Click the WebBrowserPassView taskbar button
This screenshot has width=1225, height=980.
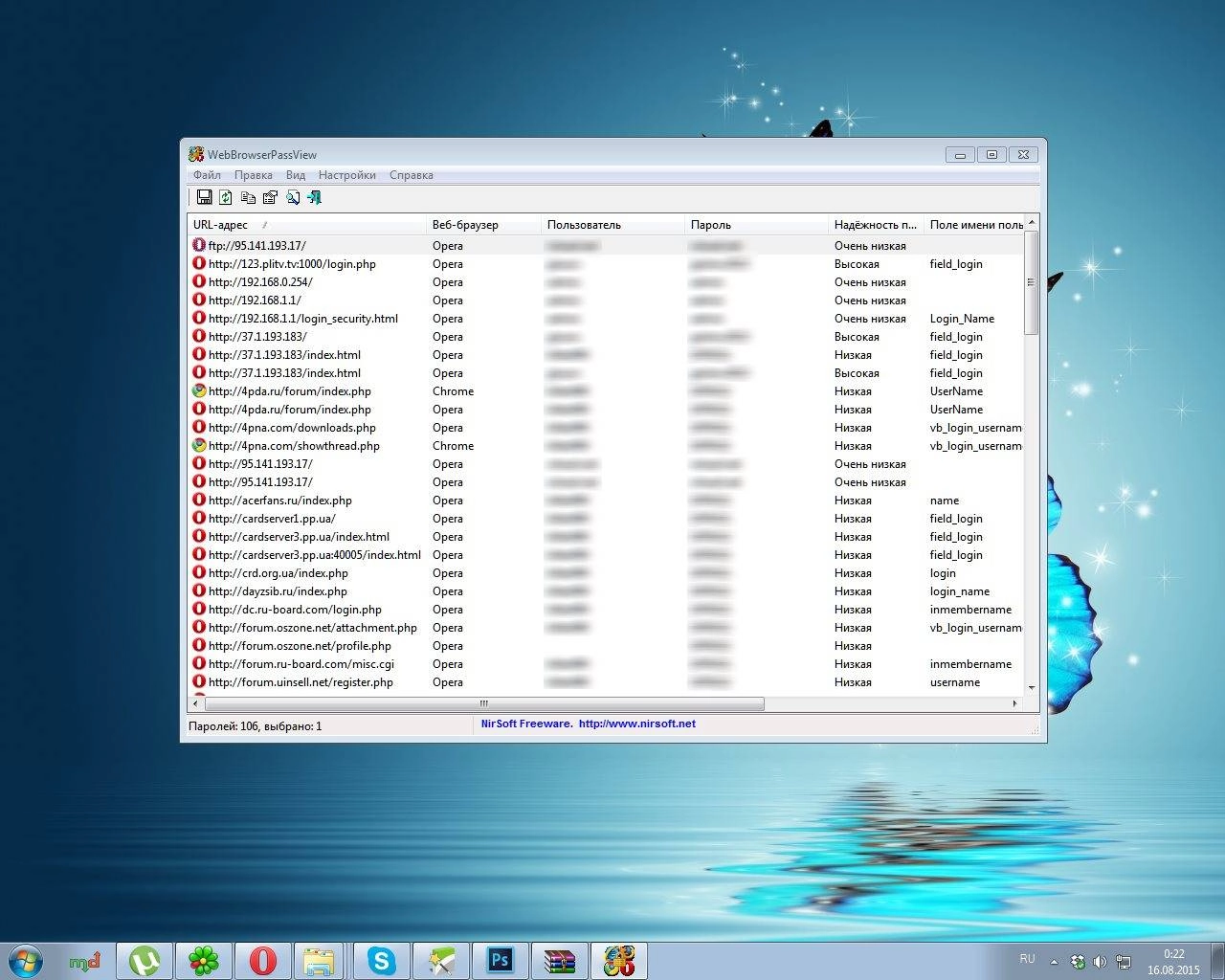(619, 960)
